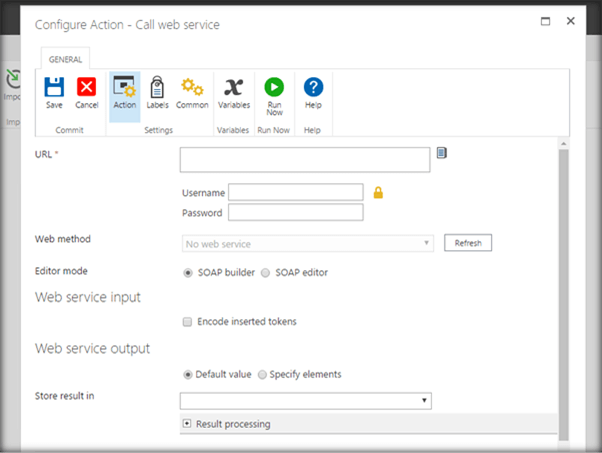Select the SOAP editor radio button

tap(265, 273)
